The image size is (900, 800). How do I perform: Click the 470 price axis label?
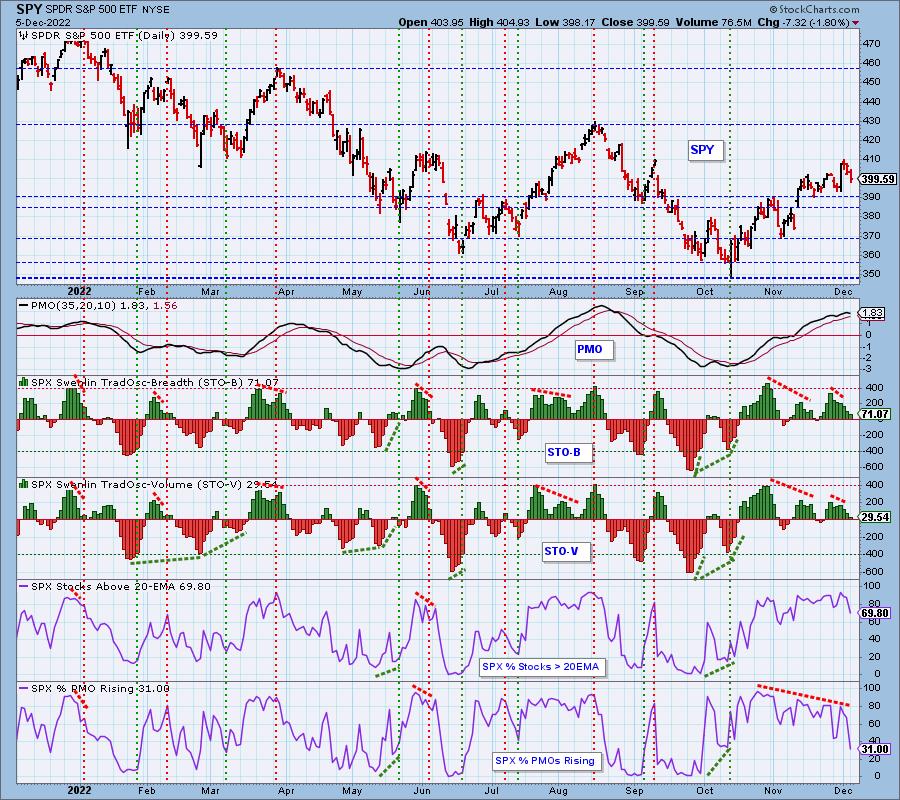coord(871,44)
